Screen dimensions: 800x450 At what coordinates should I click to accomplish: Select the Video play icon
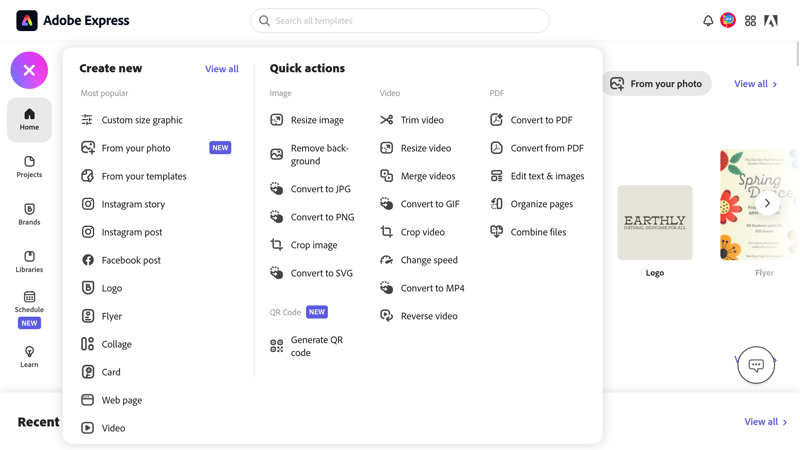tap(88, 428)
